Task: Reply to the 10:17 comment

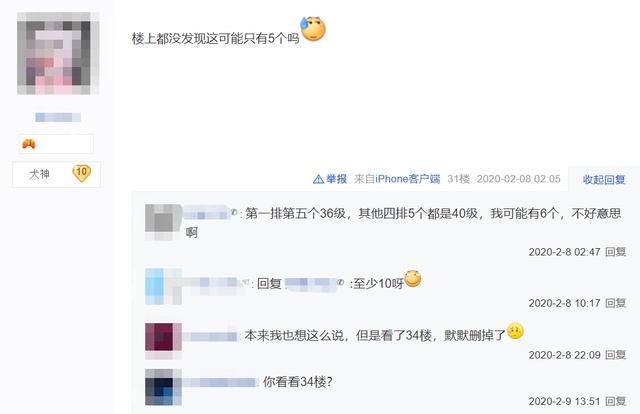Action: (615, 303)
